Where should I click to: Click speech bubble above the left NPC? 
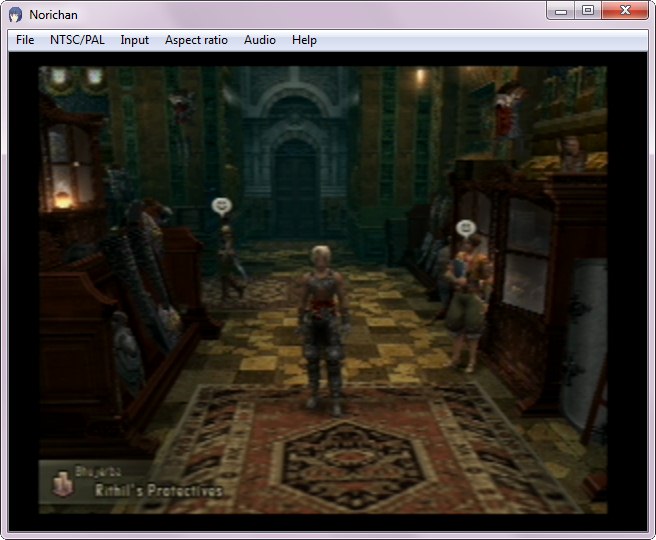(x=221, y=205)
